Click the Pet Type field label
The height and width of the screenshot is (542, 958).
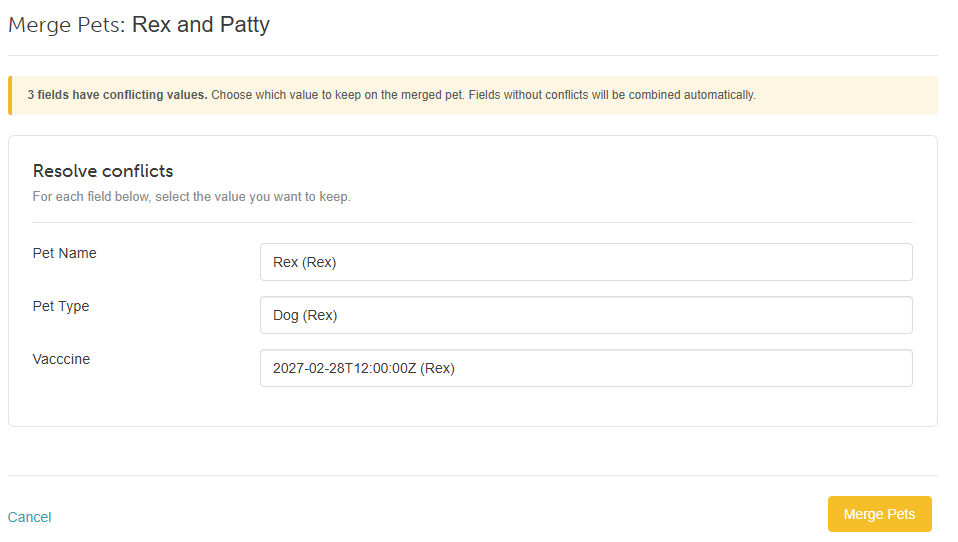tap(60, 307)
